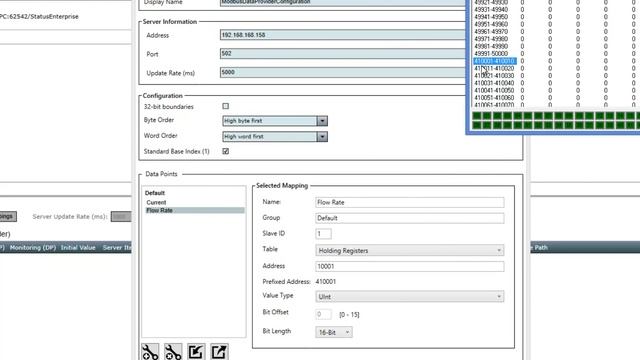Click the Port field containing 502
This screenshot has height=360, width=640.
pos(342,53)
